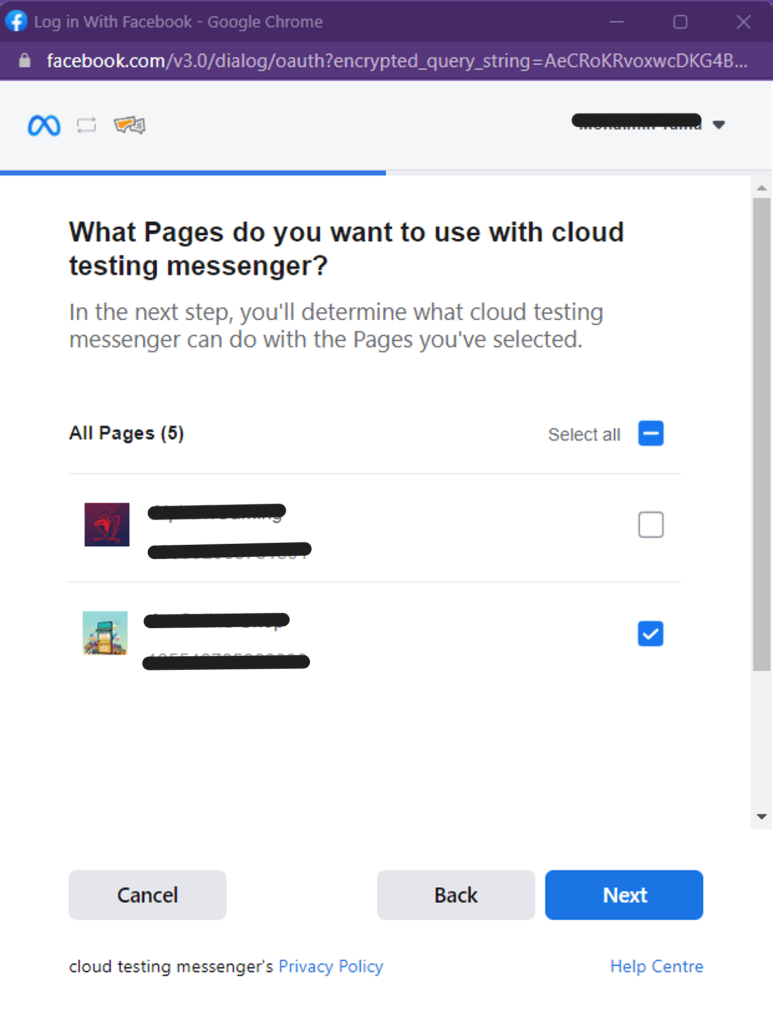Click the Cancel button
This screenshot has width=773, height=1024.
tap(148, 895)
